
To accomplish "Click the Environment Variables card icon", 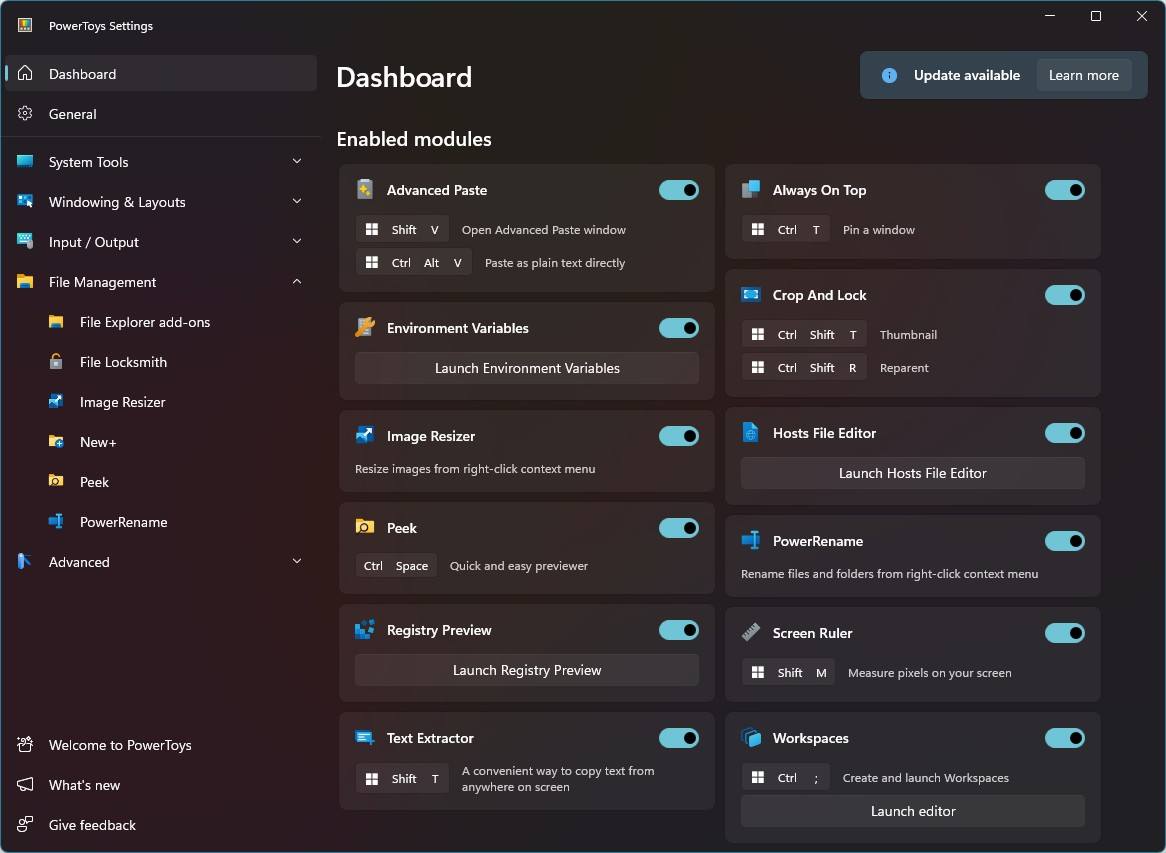I will (x=364, y=327).
